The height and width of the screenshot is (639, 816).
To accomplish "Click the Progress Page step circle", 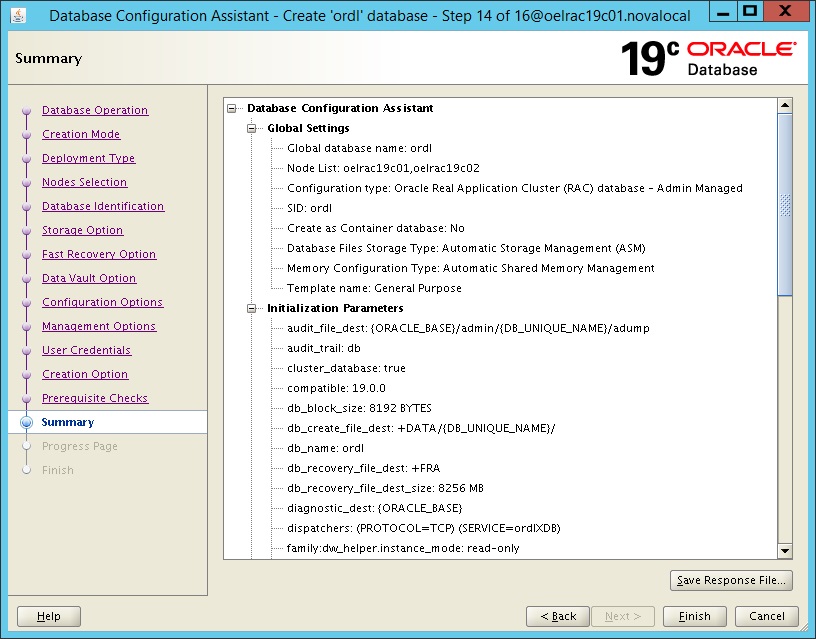I will coord(28,446).
